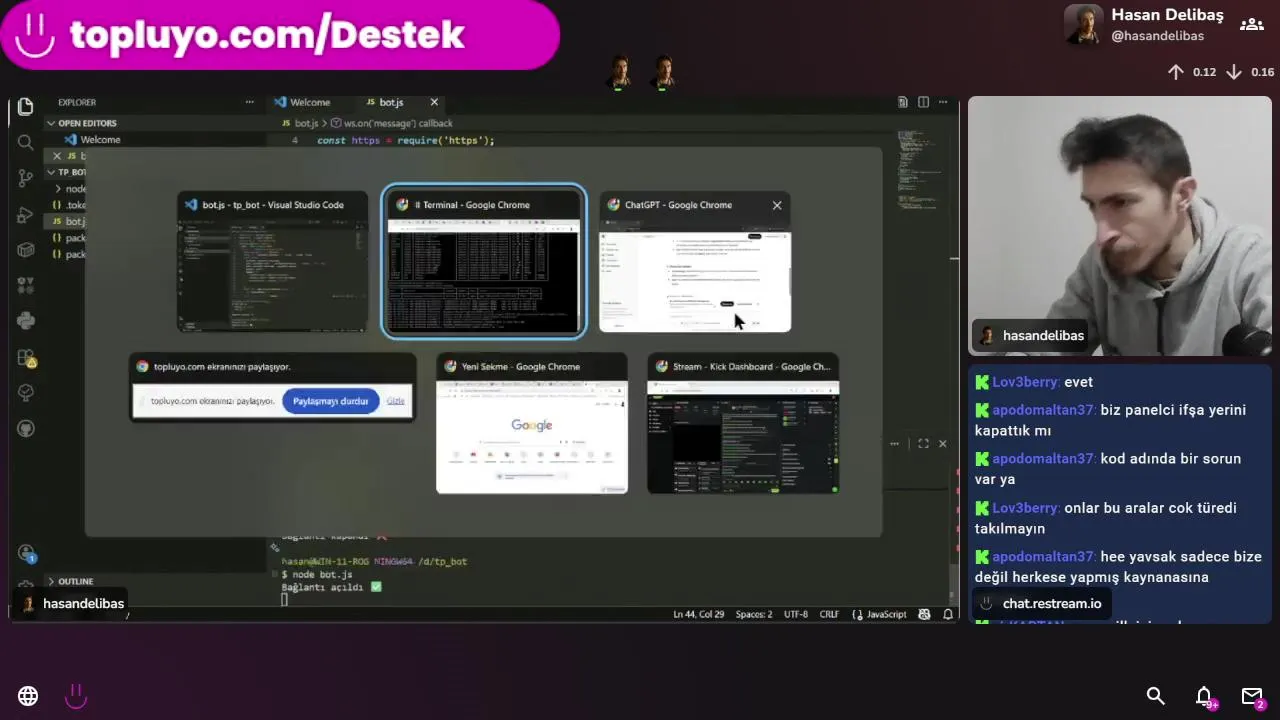Click the @hasandelibas handle at top right
Screen dimensions: 1280x720
[x=1158, y=36]
